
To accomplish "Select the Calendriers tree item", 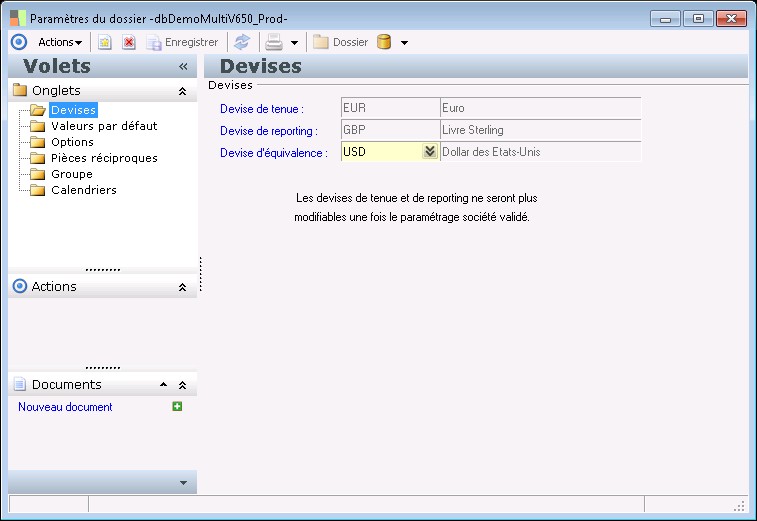I will 84,190.
